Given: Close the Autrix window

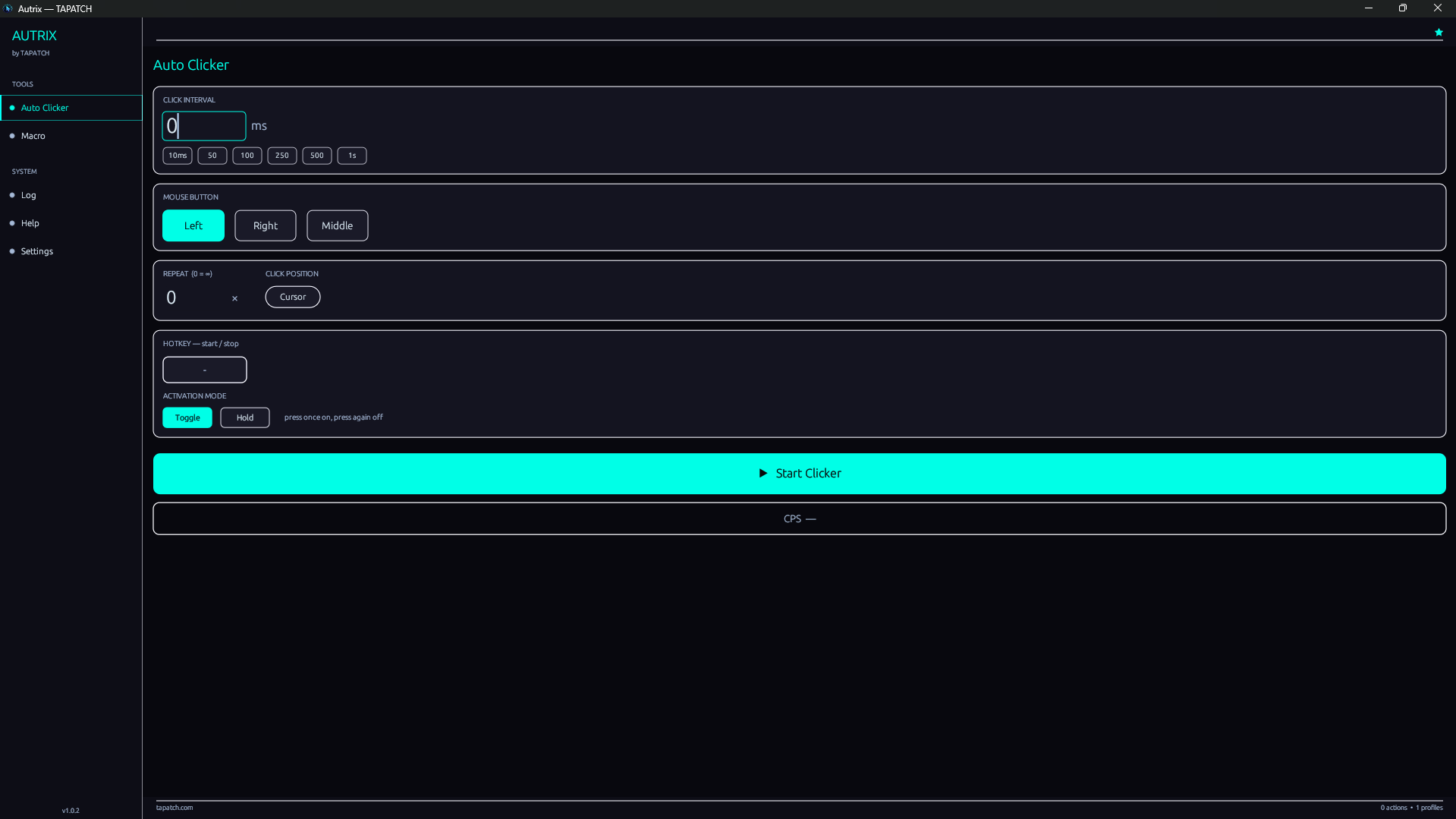Looking at the screenshot, I should (1438, 8).
